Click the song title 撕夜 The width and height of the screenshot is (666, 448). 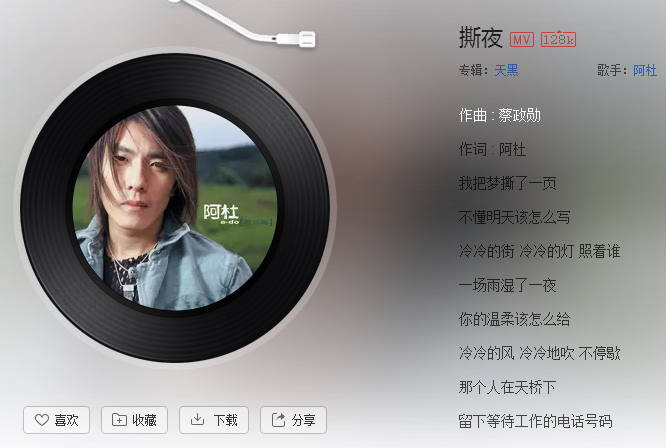point(481,38)
